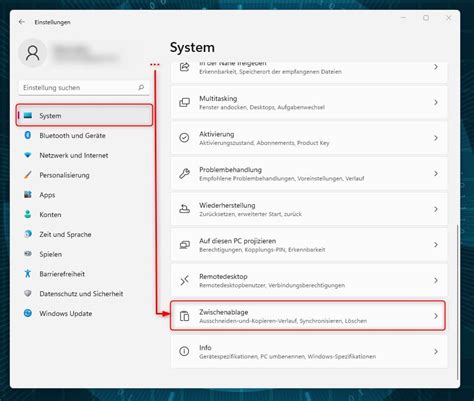This screenshot has width=474, height=401.
Task: Click the Spielen gamepad icon
Action: pyautogui.click(x=28, y=254)
